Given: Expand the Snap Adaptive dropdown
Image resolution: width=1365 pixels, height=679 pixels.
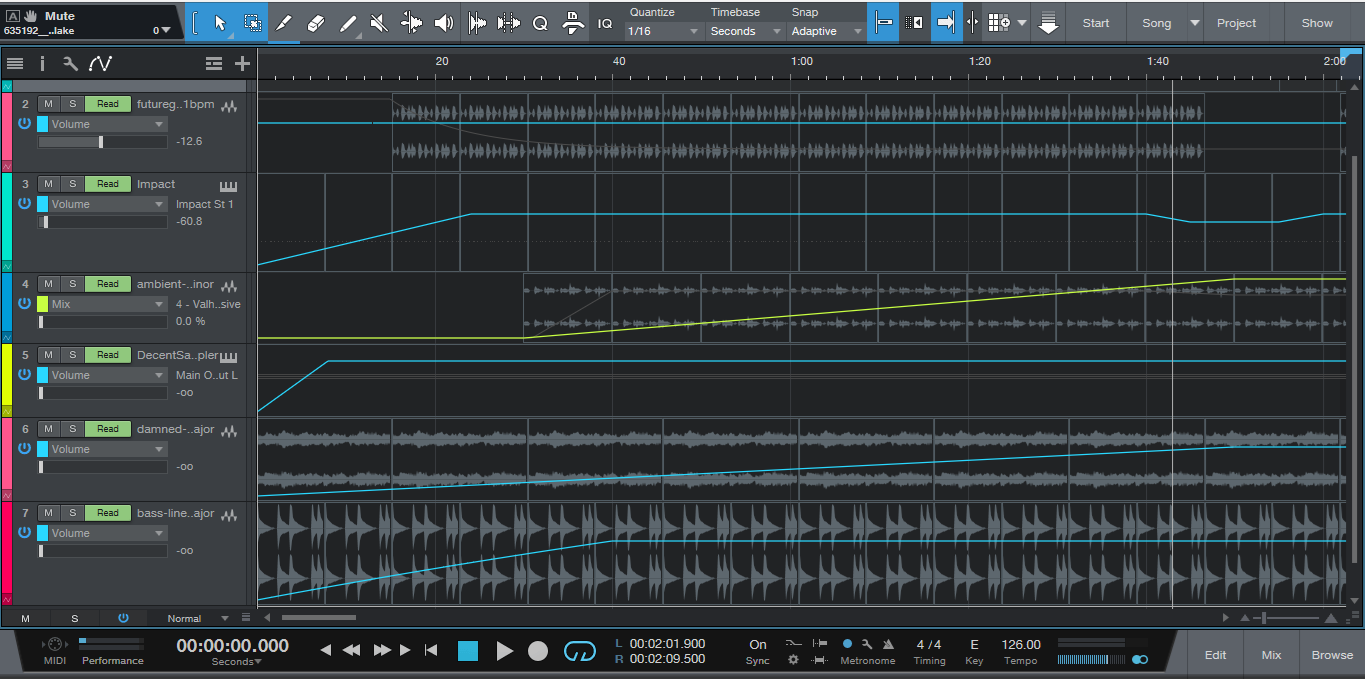Looking at the screenshot, I should tap(826, 32).
